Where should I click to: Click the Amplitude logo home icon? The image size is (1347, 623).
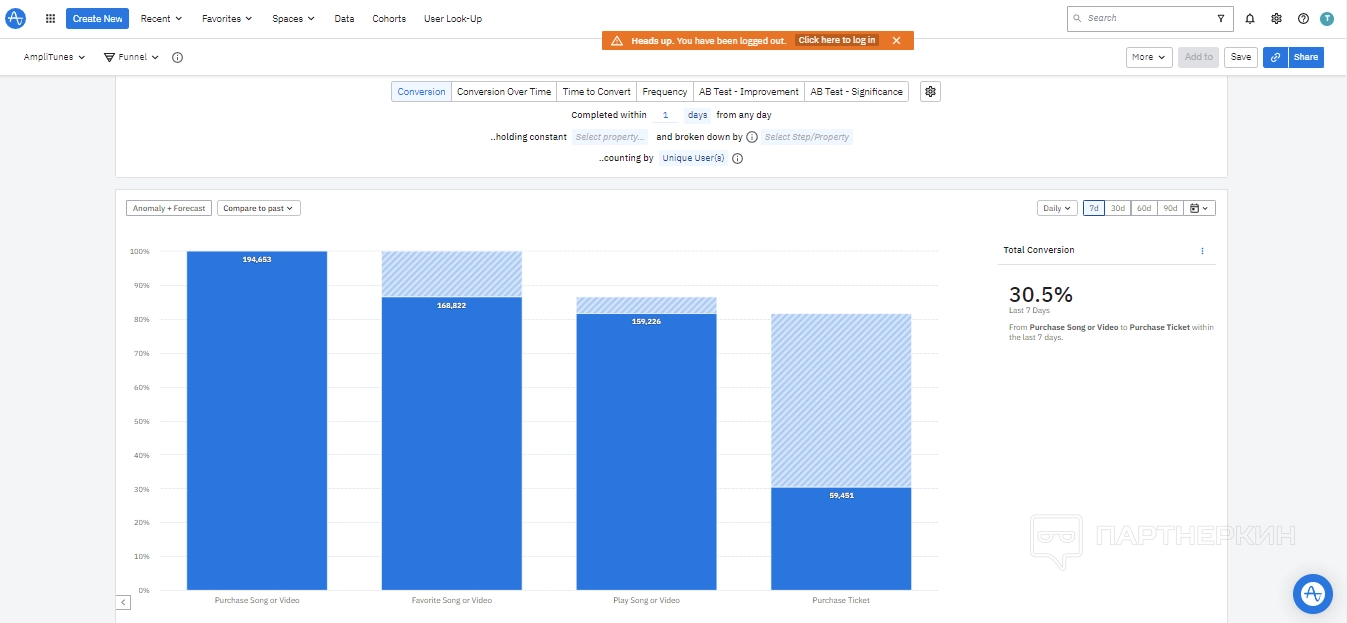(x=15, y=18)
